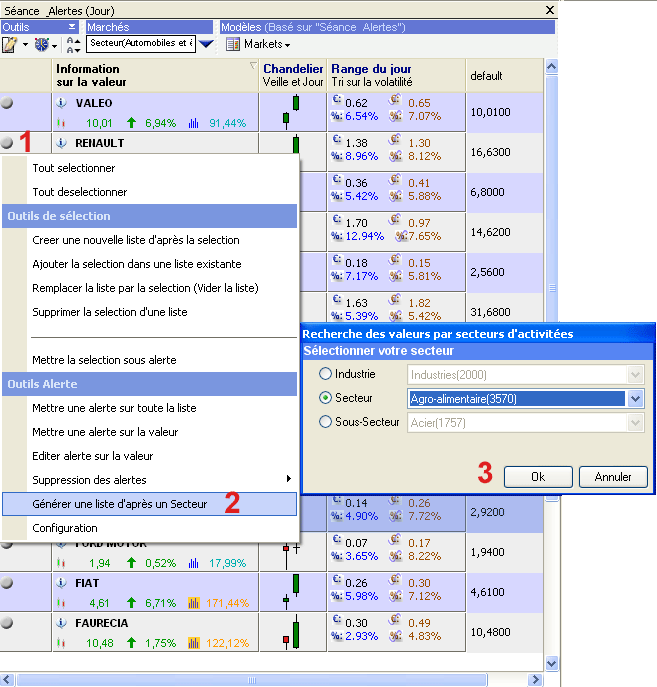Click the volume bars icon in VALEO row
This screenshot has height=687, width=657.
pyautogui.click(x=194, y=123)
